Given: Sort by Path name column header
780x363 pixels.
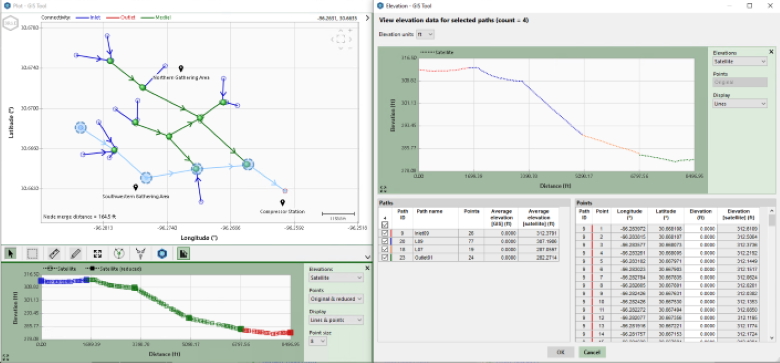Looking at the screenshot, I should pyautogui.click(x=435, y=218).
